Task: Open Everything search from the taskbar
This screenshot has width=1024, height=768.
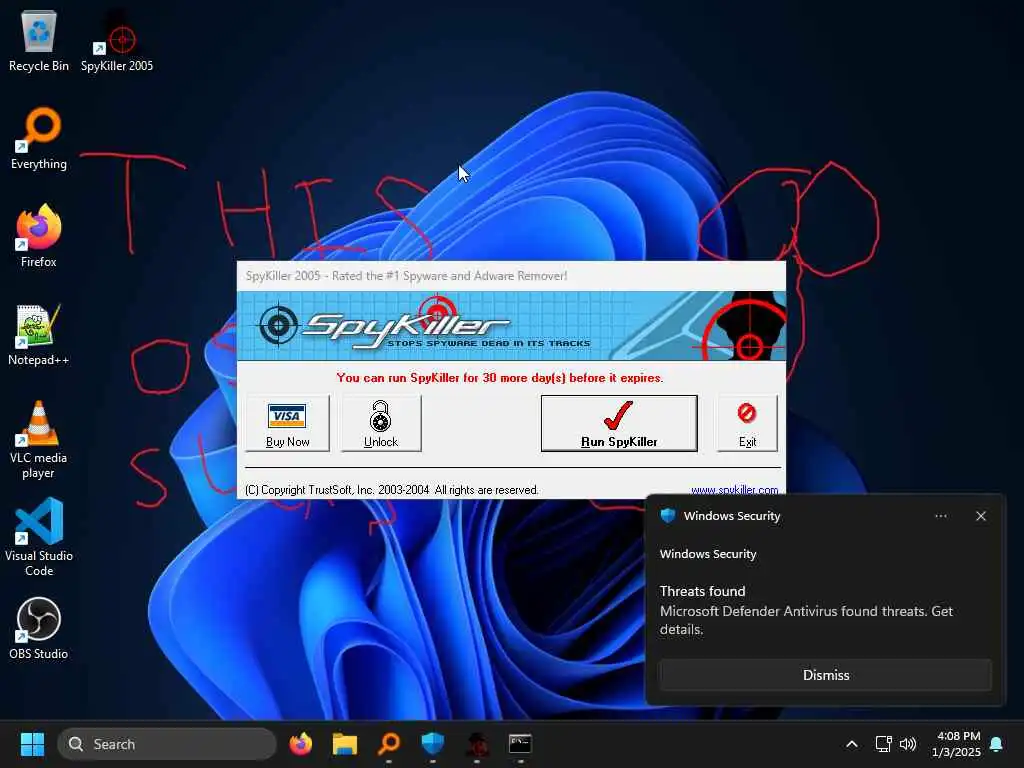Action: click(389, 744)
